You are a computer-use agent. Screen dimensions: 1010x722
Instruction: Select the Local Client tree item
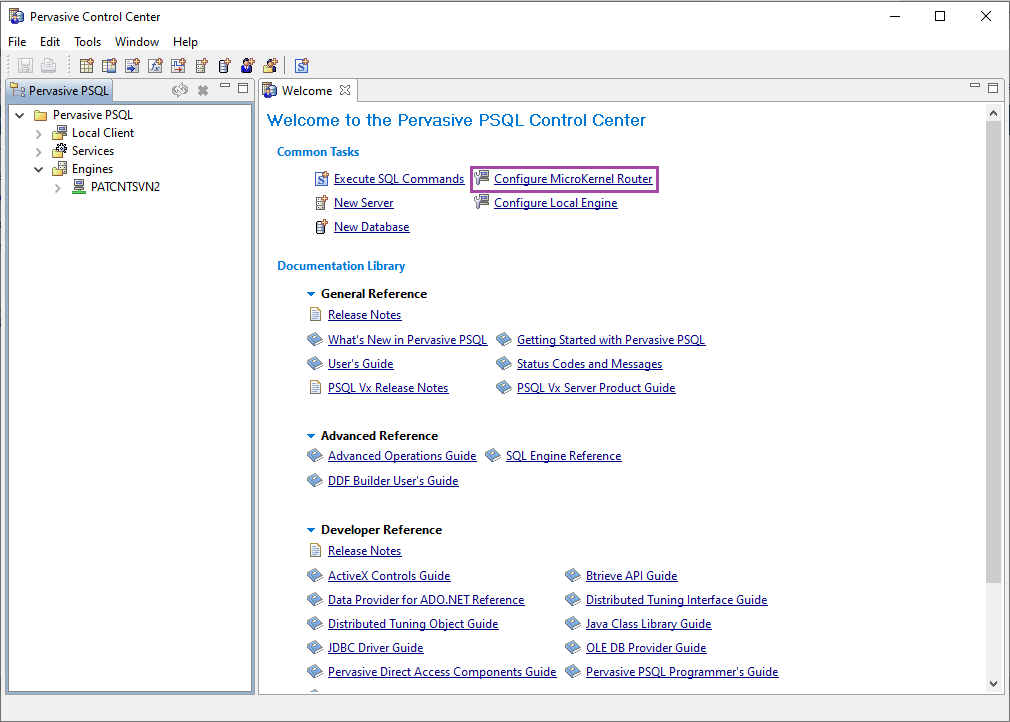coord(102,133)
